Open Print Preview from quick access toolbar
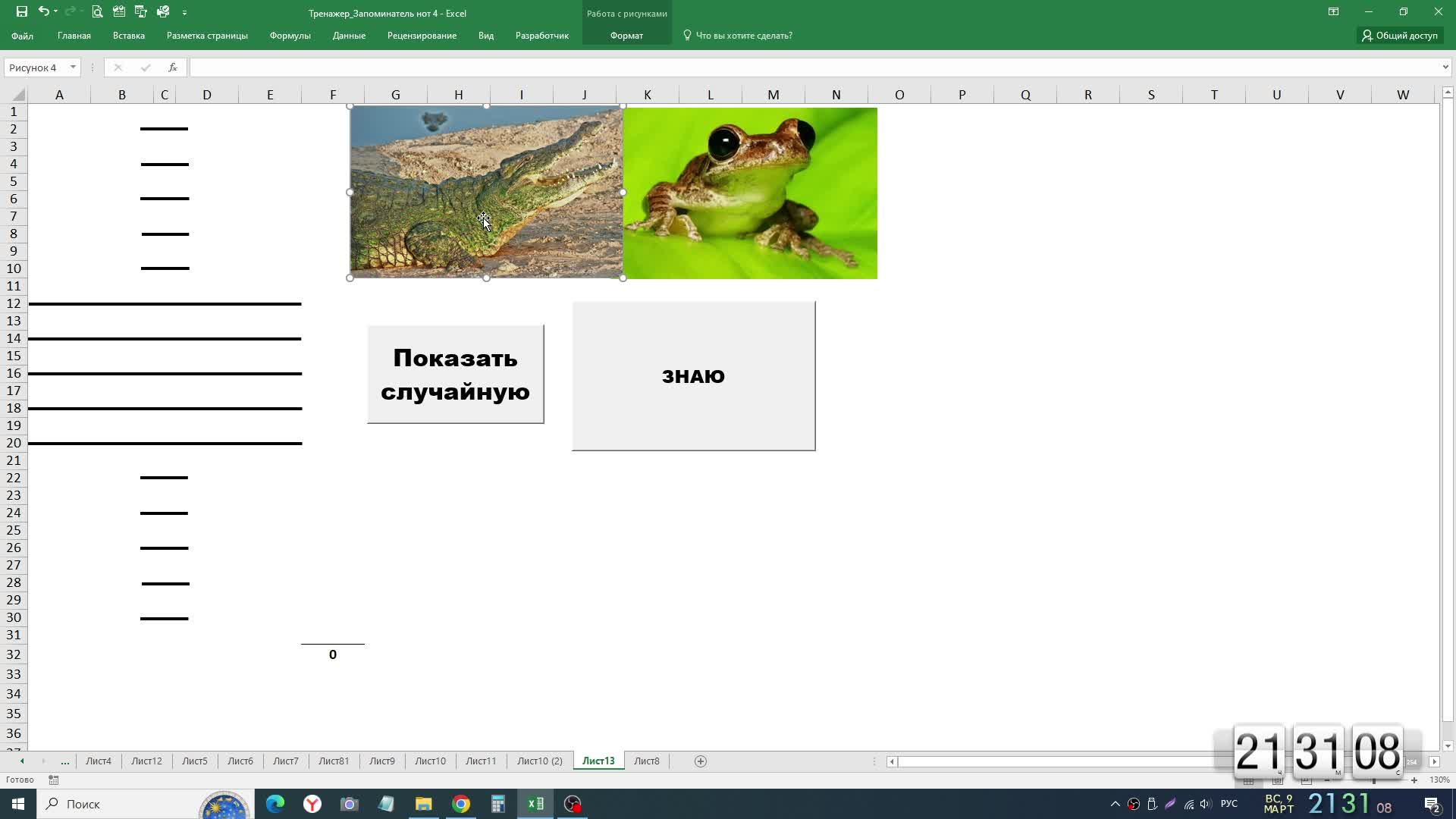The image size is (1456, 819). [97, 11]
